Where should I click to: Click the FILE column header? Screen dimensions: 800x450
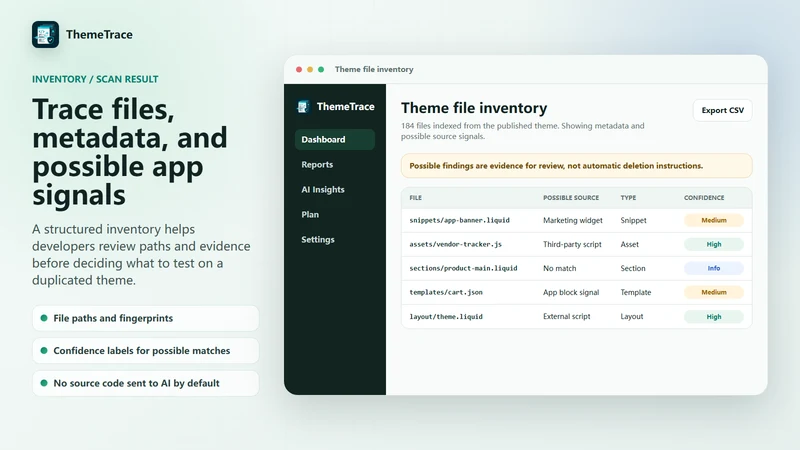(x=415, y=197)
